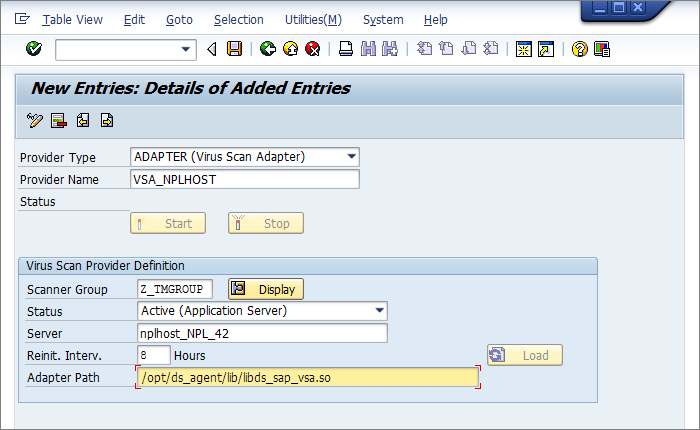
Task: Click the Exit yellow arrow icon
Action: click(290, 49)
